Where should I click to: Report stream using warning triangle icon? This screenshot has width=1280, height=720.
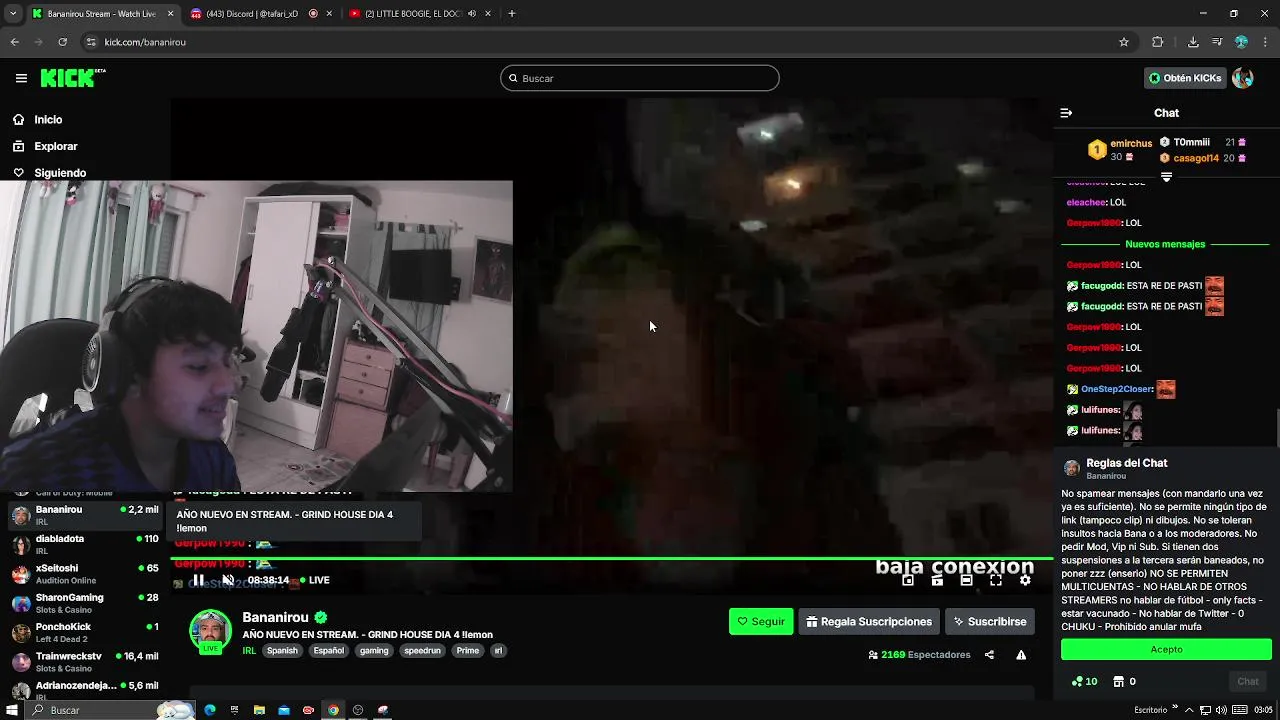1021,655
